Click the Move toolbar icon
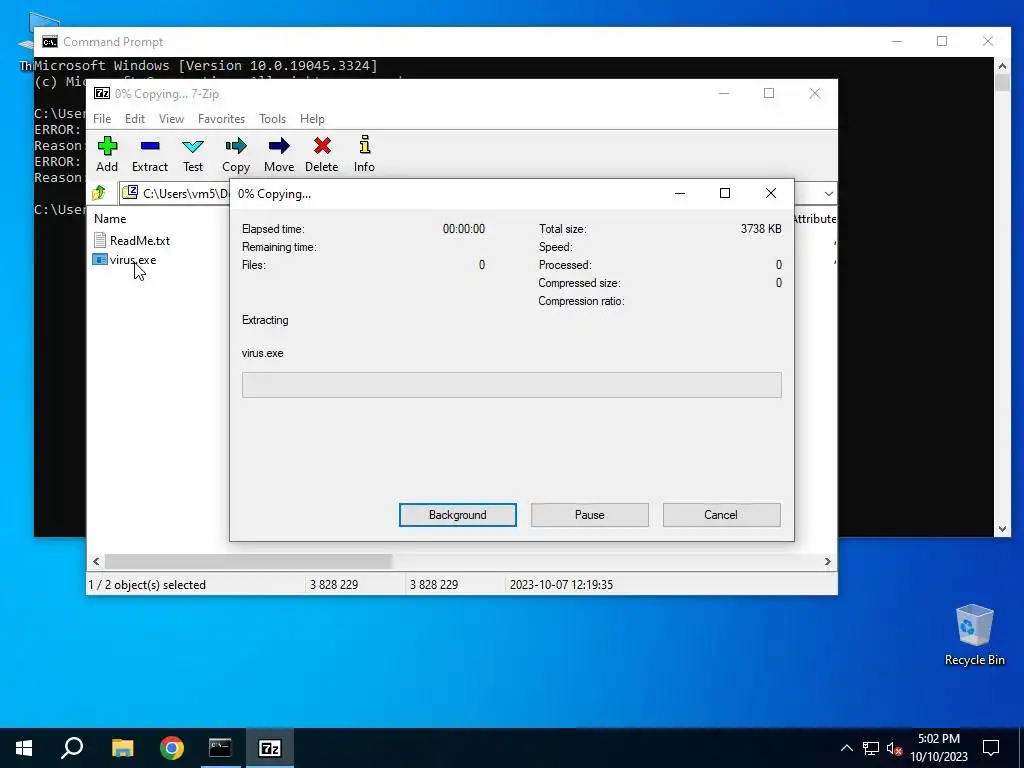The width and height of the screenshot is (1024, 768). click(279, 153)
